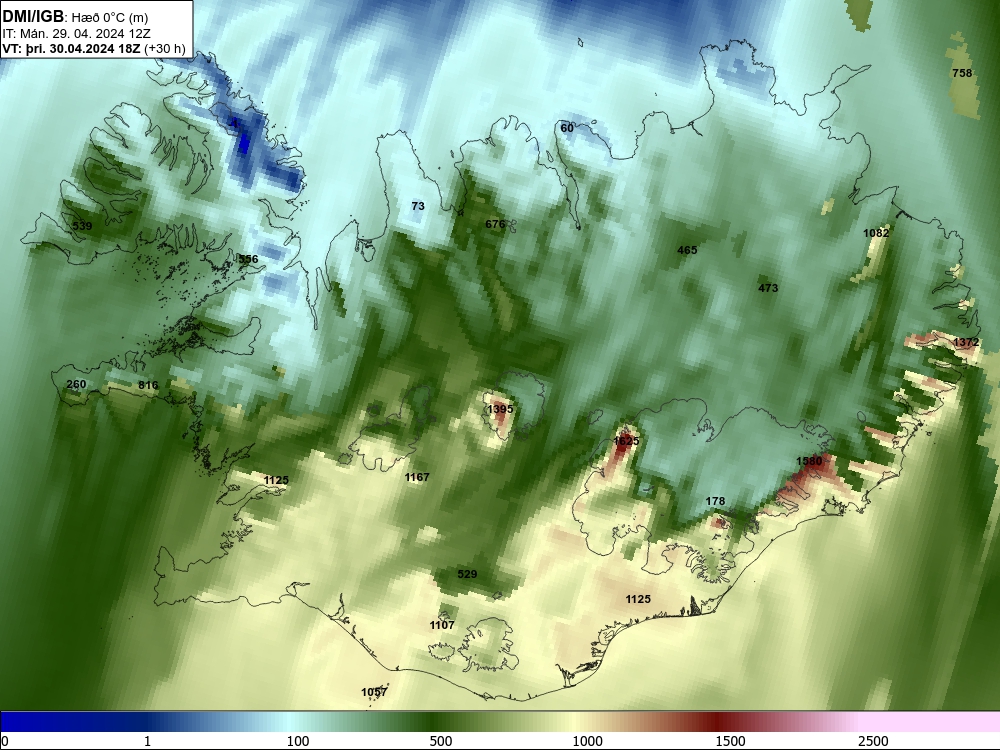Select the 473 height label

click(x=768, y=288)
